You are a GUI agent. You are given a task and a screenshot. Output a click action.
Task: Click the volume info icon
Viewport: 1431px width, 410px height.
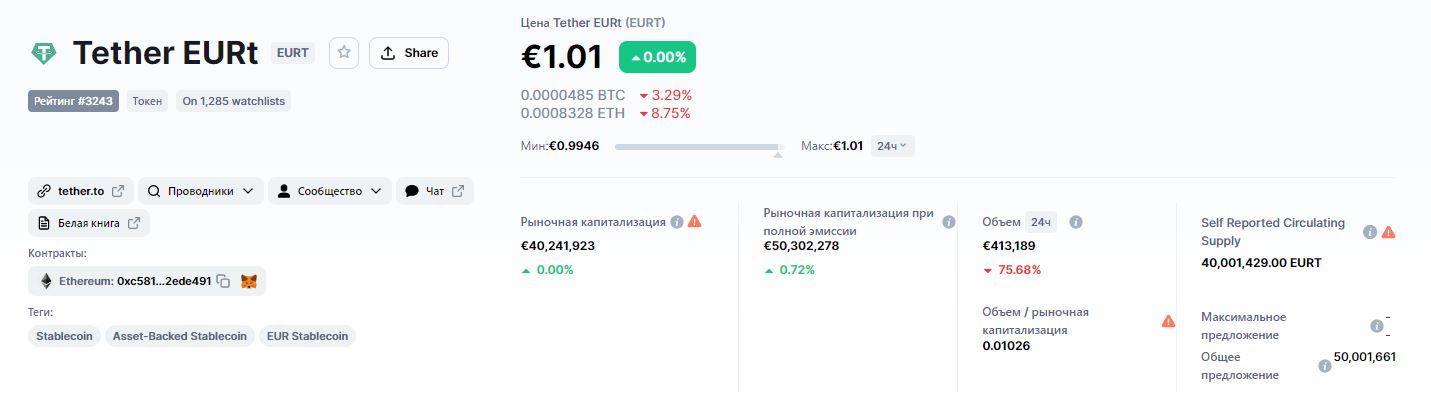click(x=1076, y=222)
